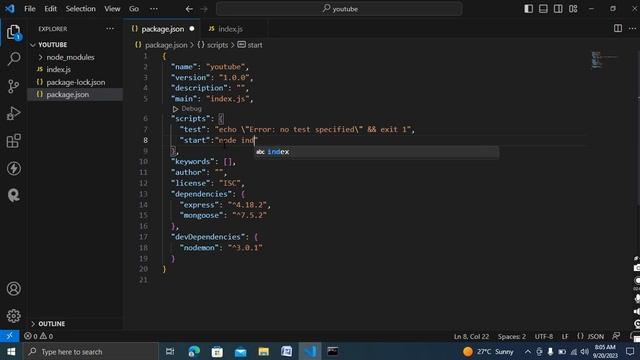
Task: Change end of line sequence LF
Action: (565, 336)
